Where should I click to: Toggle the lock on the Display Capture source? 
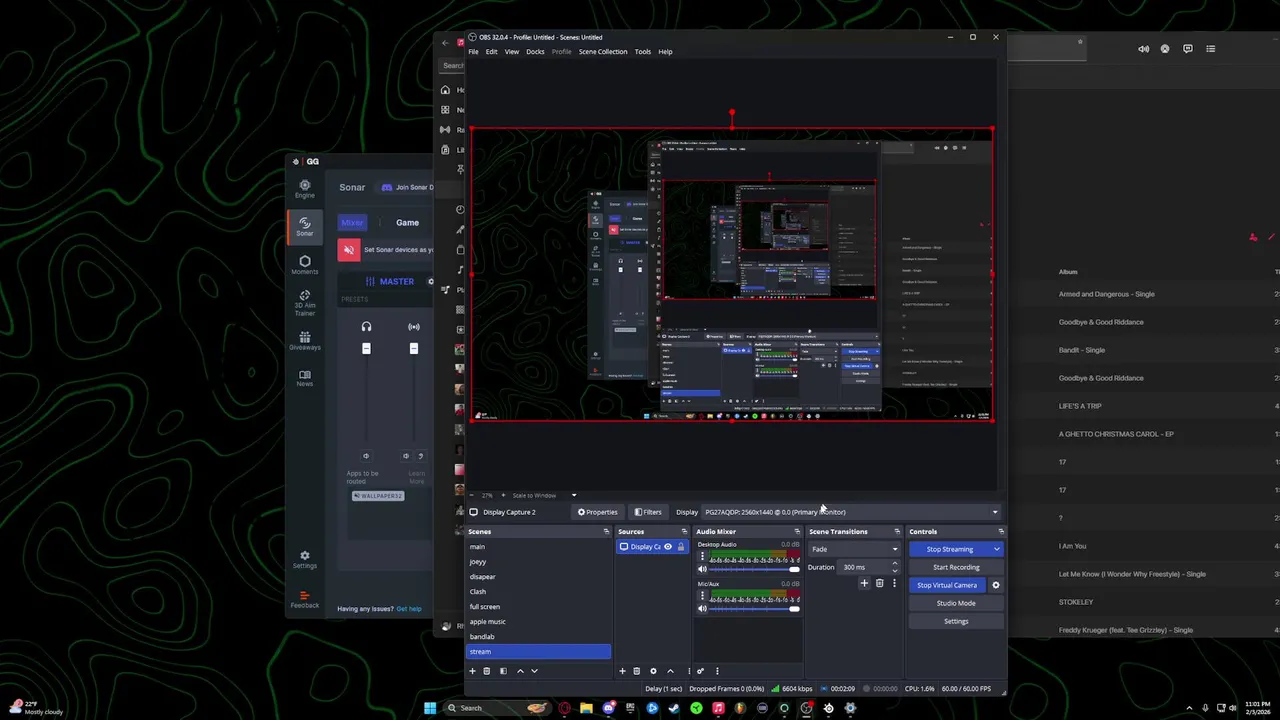tap(681, 547)
